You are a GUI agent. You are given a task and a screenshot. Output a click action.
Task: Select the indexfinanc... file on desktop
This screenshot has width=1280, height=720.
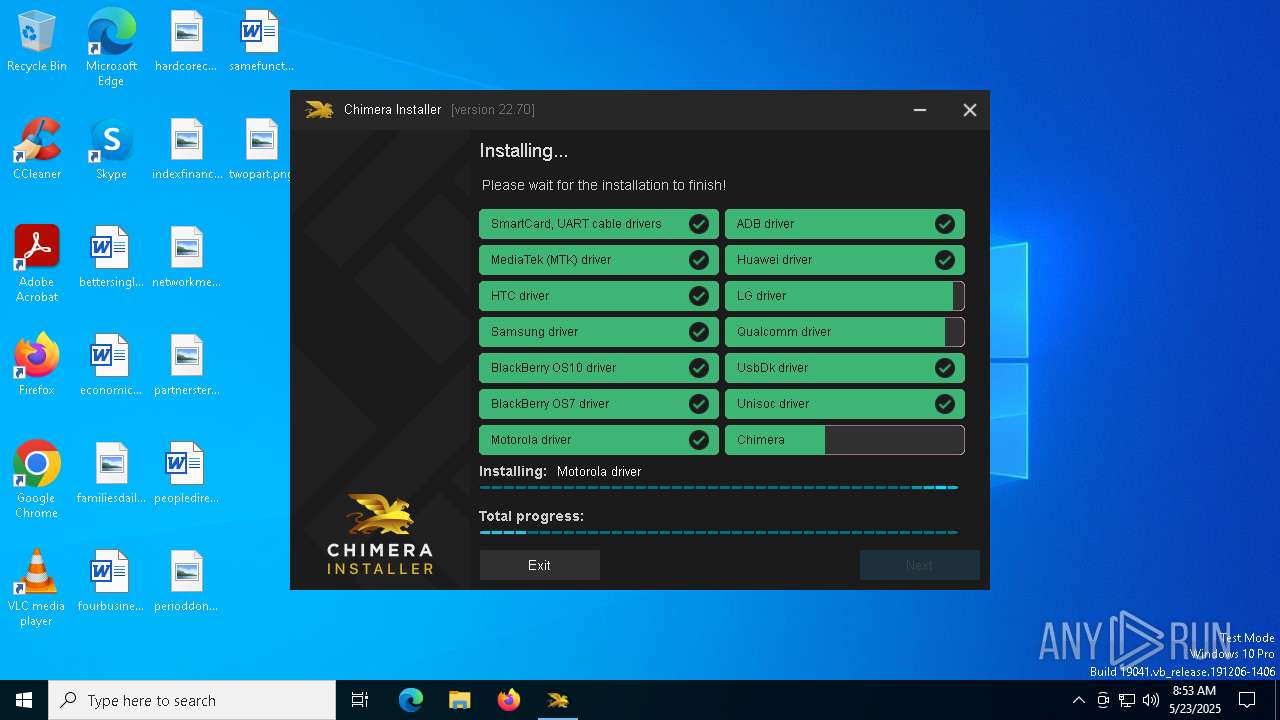click(187, 150)
